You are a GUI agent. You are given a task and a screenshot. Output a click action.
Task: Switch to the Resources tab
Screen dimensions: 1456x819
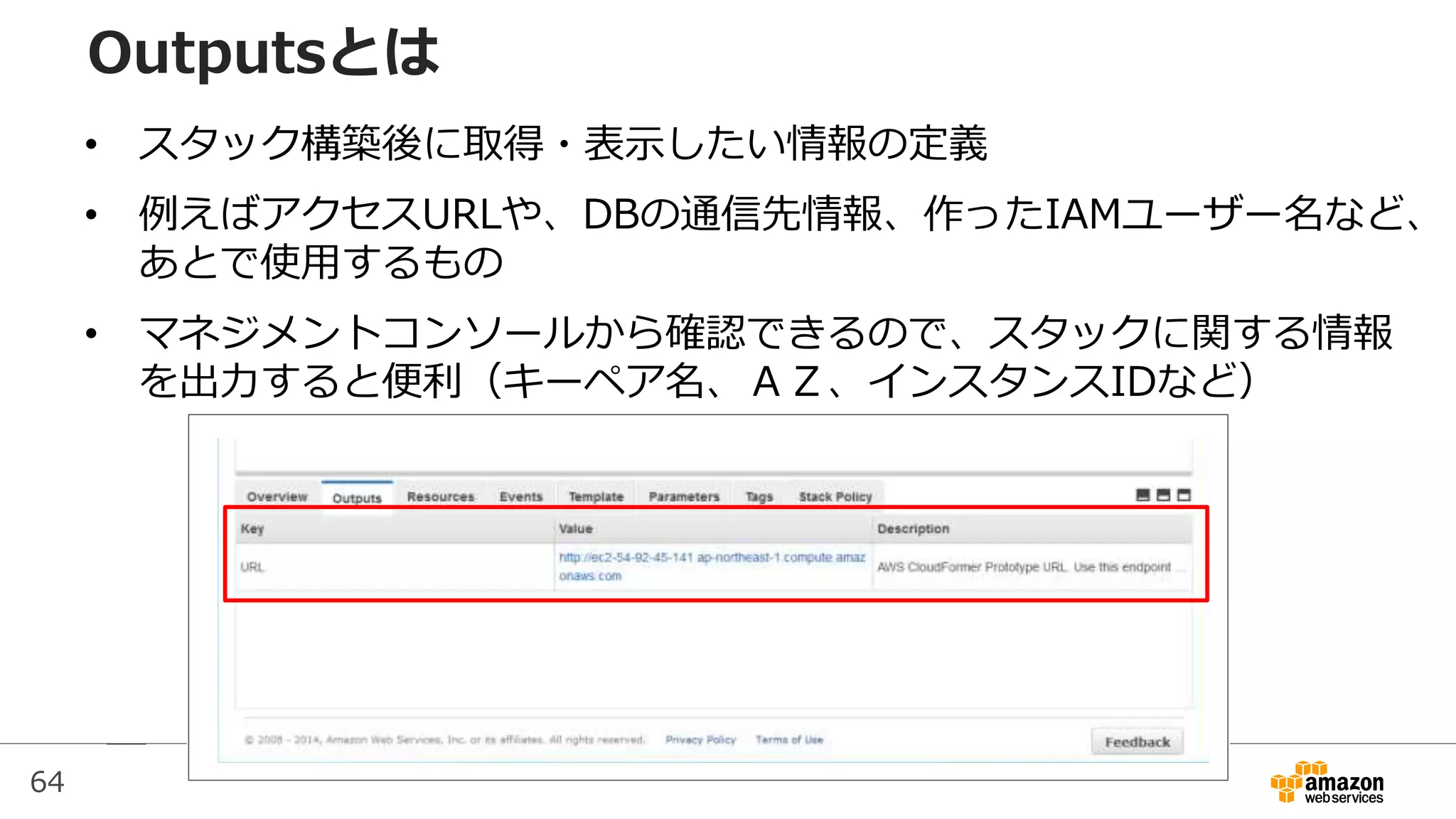(440, 496)
